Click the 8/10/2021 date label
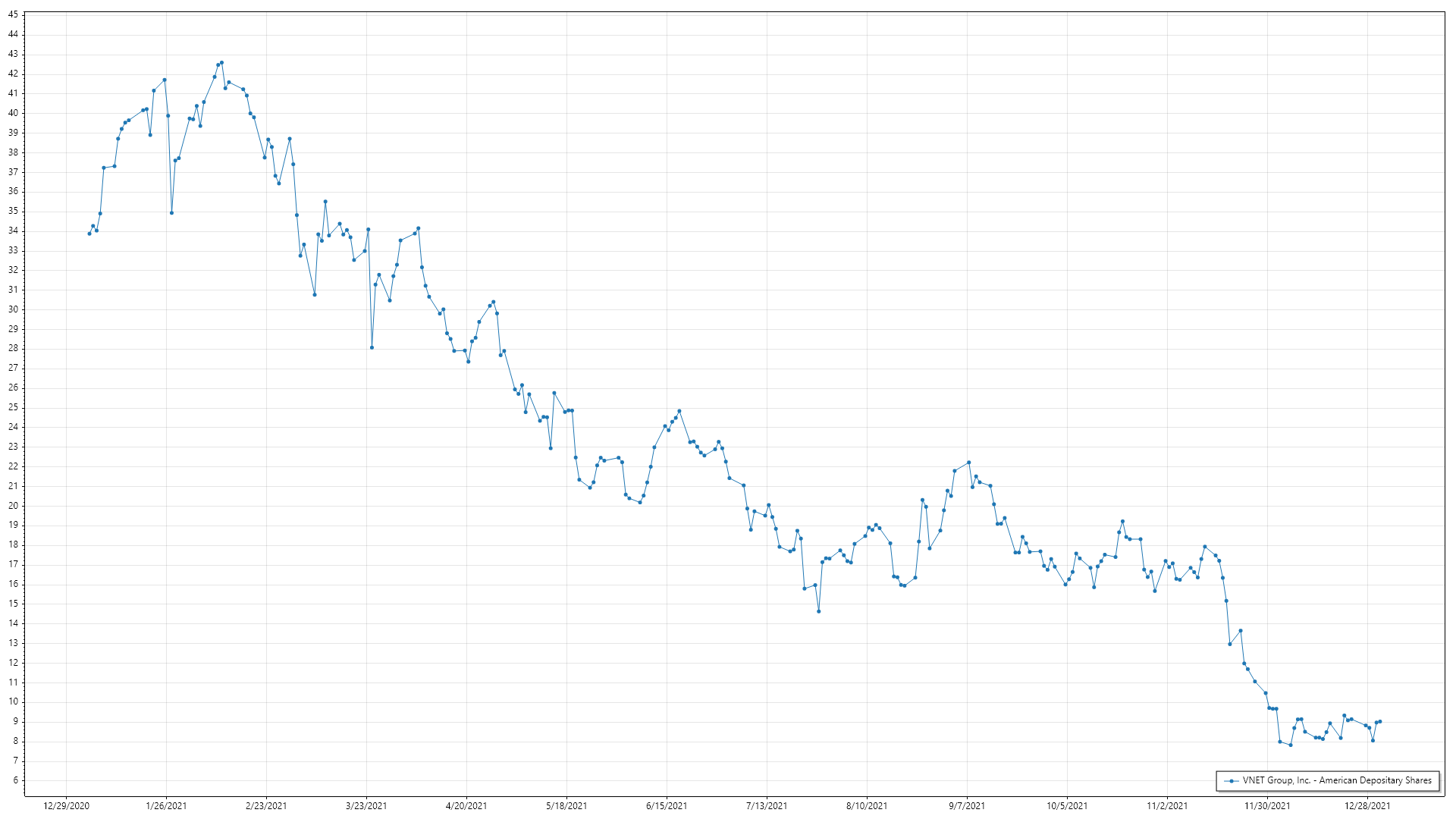Viewport: 1456px width, 819px height. click(x=867, y=806)
